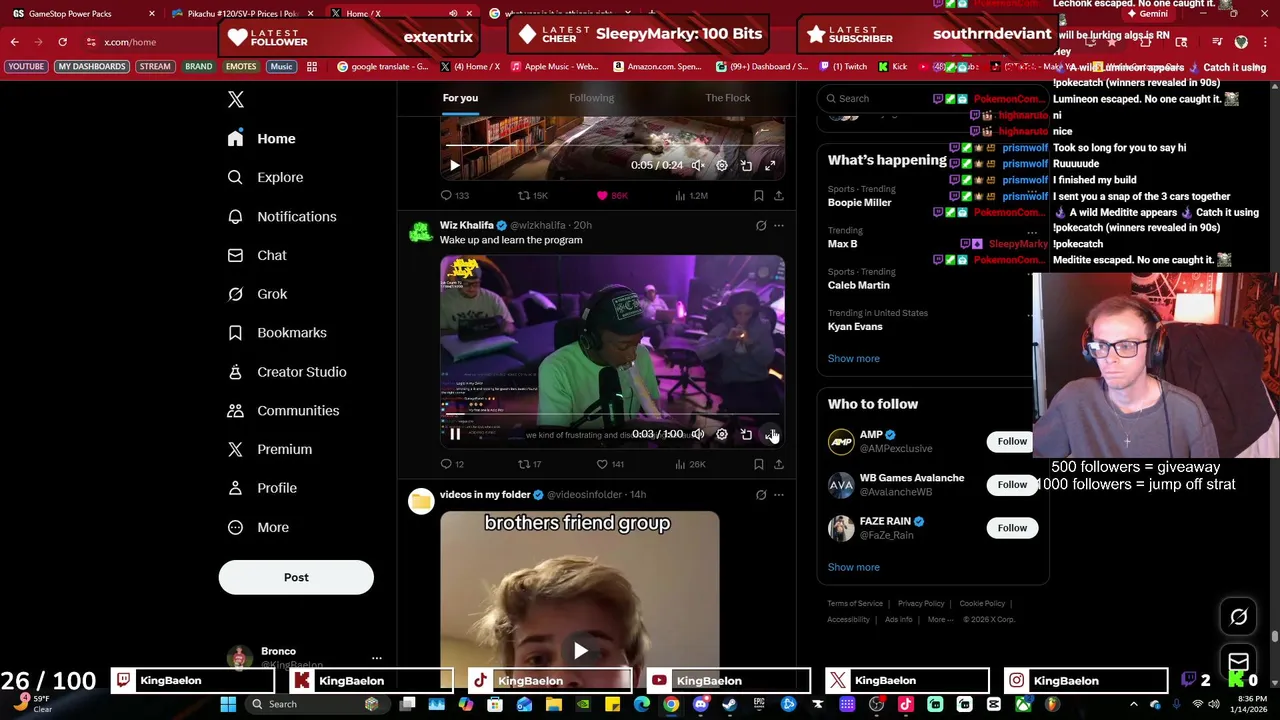Open more options on videos in my folder post
Viewport: 1280px width, 720px height.
point(778,495)
